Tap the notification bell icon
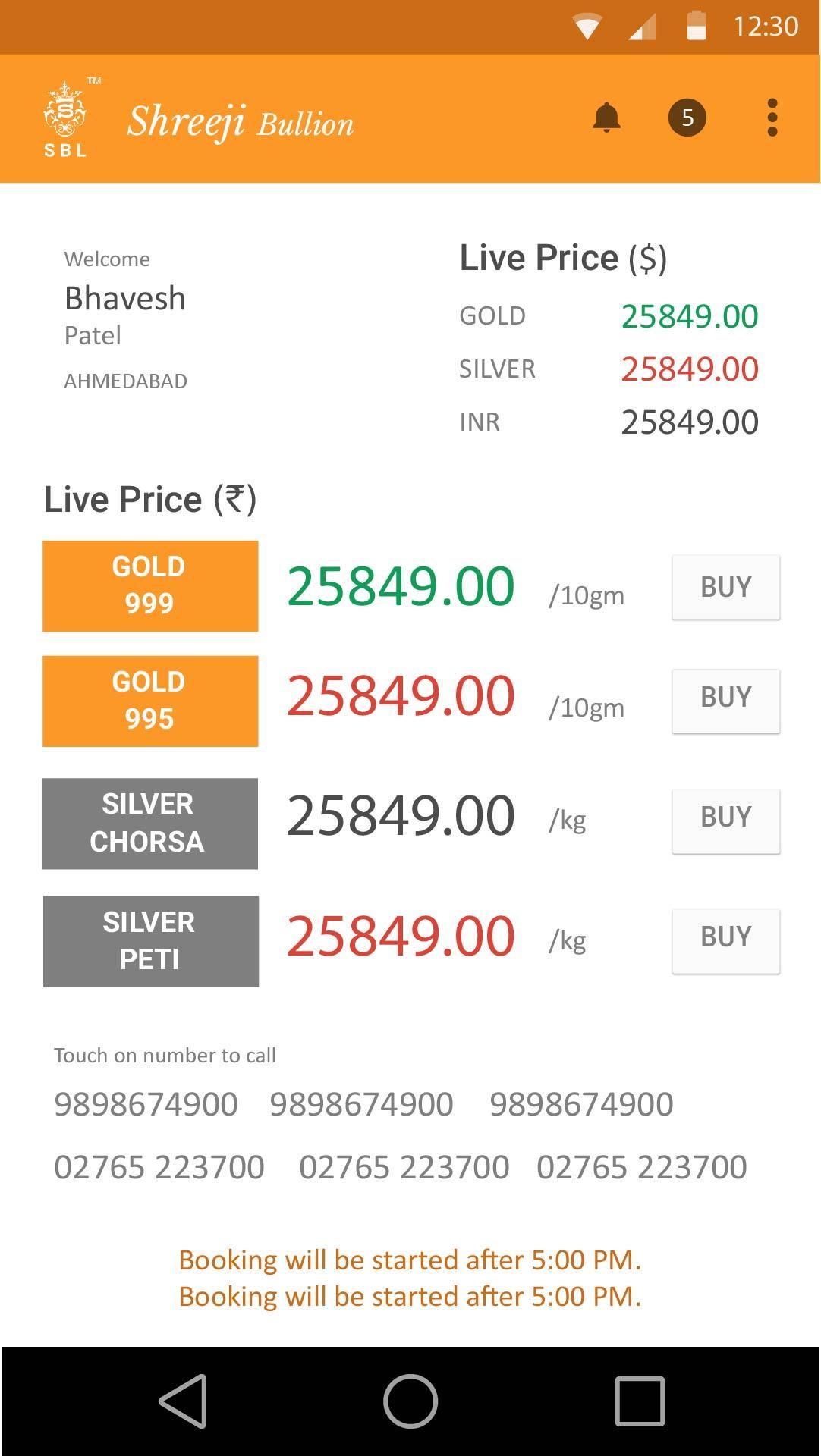Screen dimensions: 821x1456 606,118
